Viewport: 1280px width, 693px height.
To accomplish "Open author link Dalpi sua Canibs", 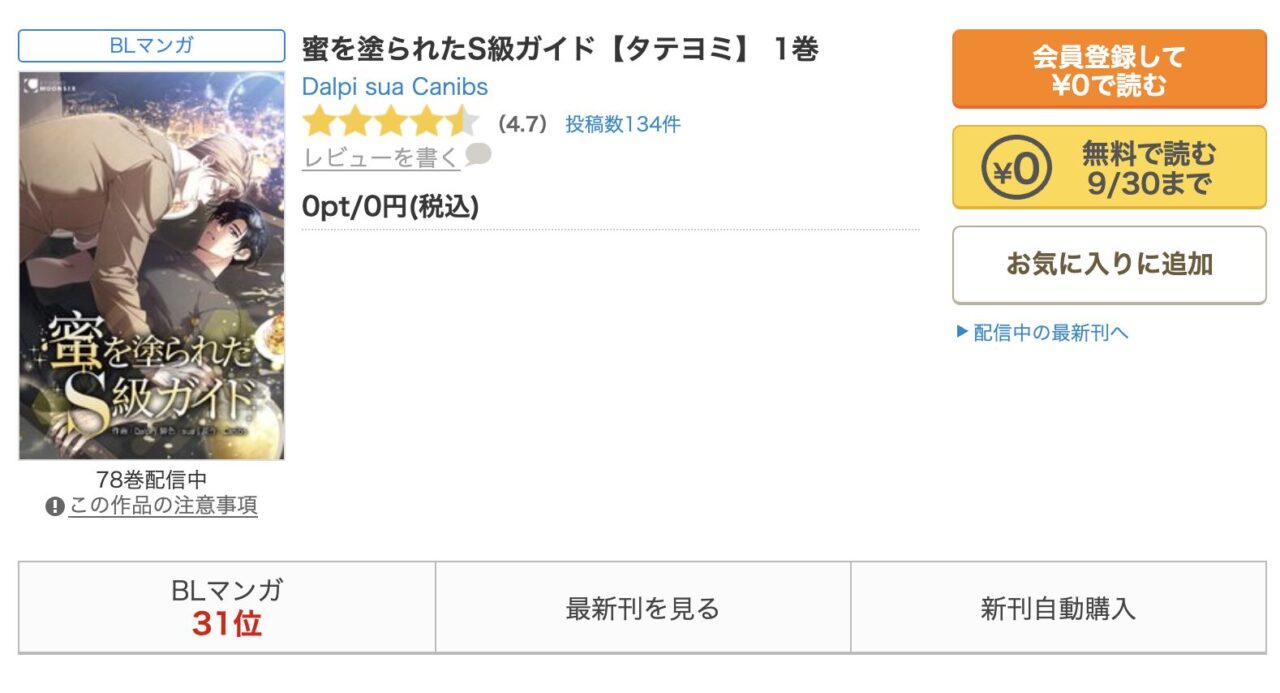I will tap(395, 87).
